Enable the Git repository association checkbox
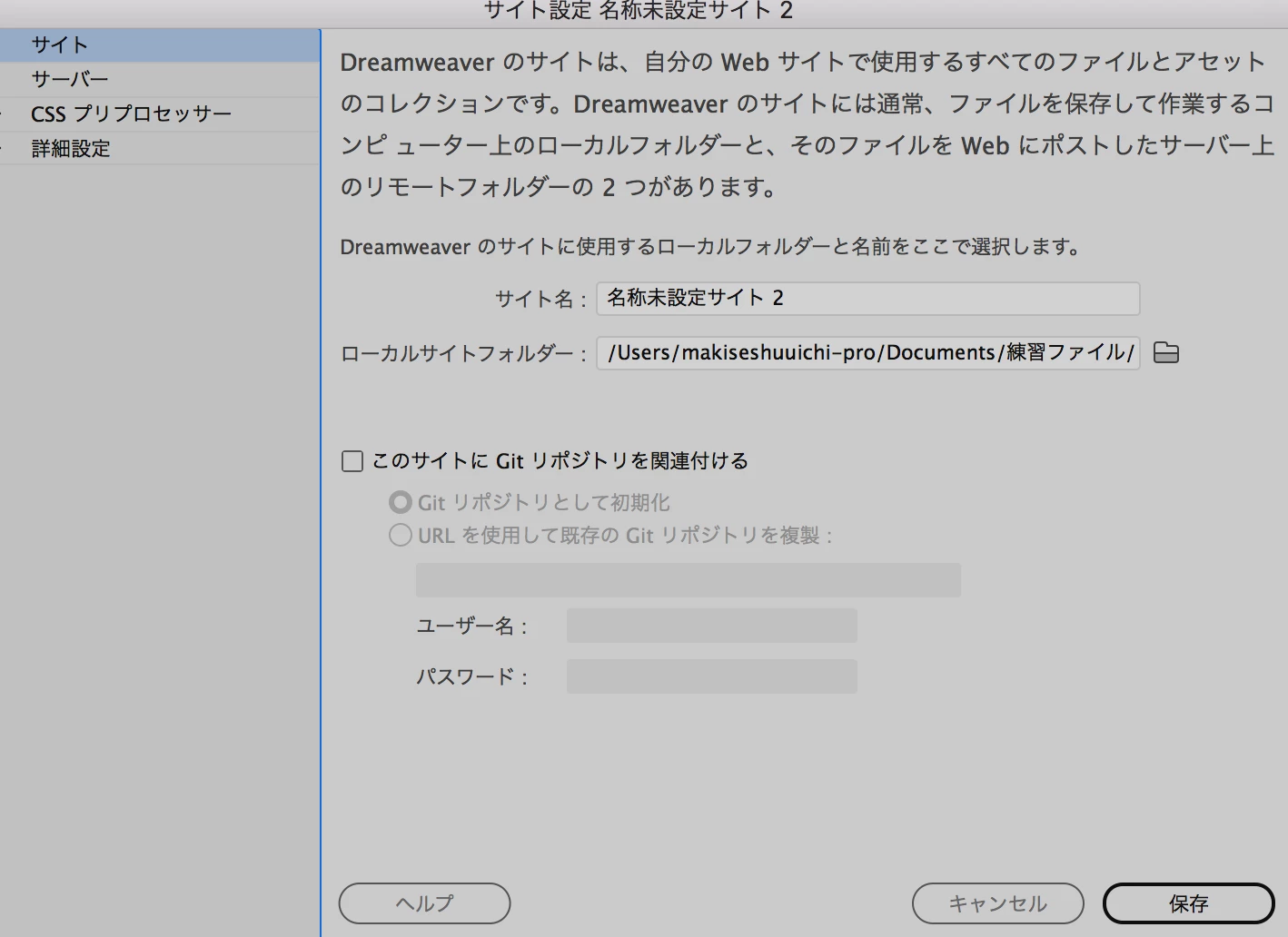Screen dimensions: 1288x937 tap(352, 461)
